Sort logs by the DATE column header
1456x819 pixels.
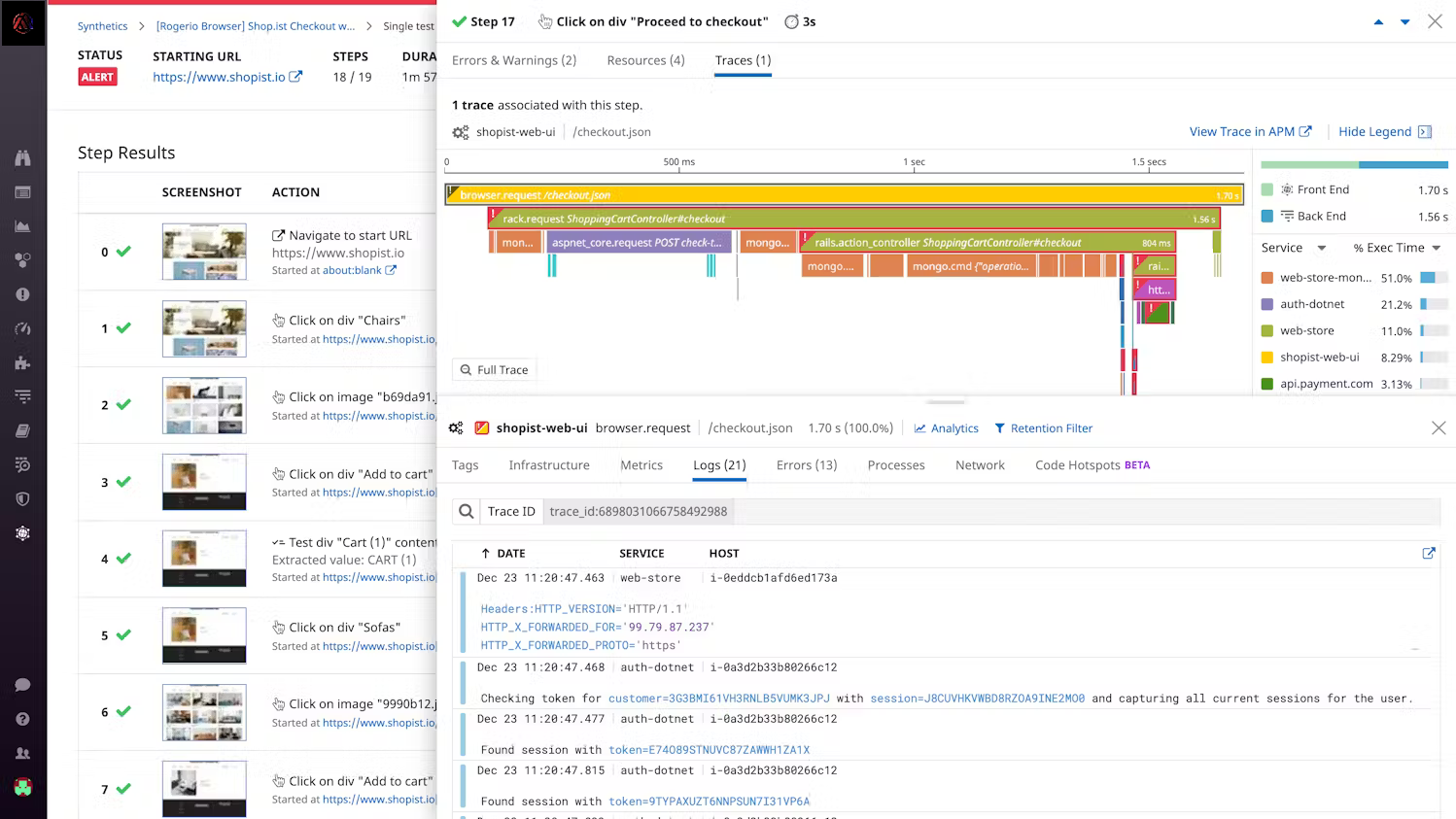[x=510, y=554]
